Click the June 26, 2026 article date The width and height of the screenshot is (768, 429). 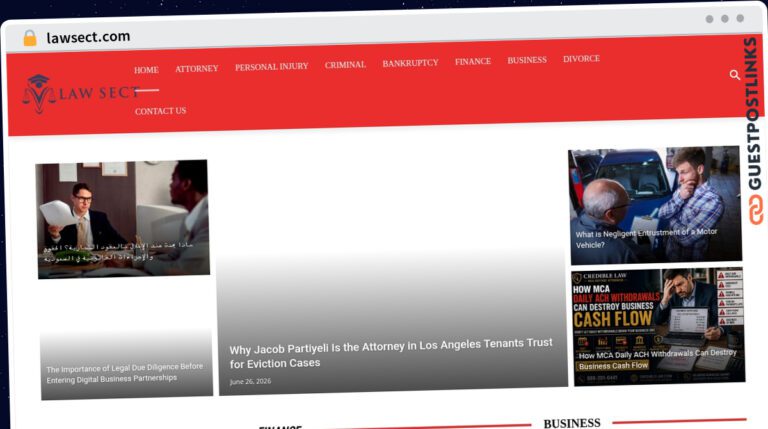[x=250, y=381]
